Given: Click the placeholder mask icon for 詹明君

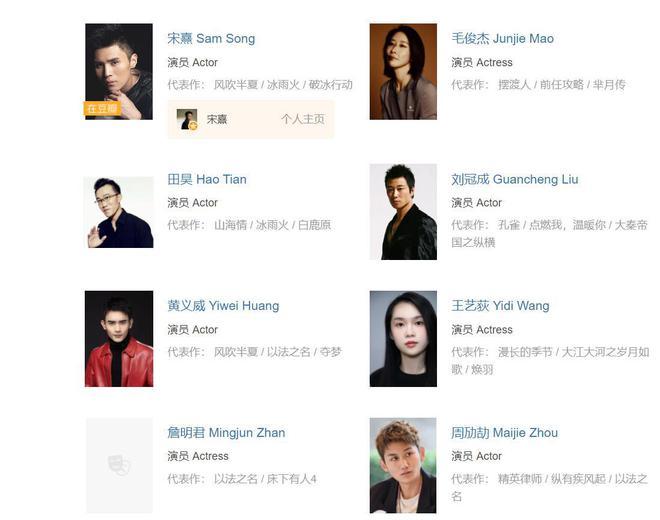Looking at the screenshot, I should point(119,465).
